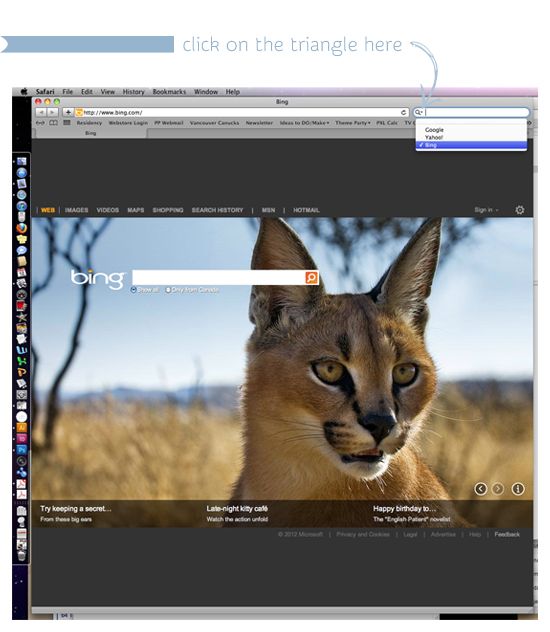This screenshot has height=632, width=550.
Task: Select the Show all radio button
Action: tap(133, 290)
